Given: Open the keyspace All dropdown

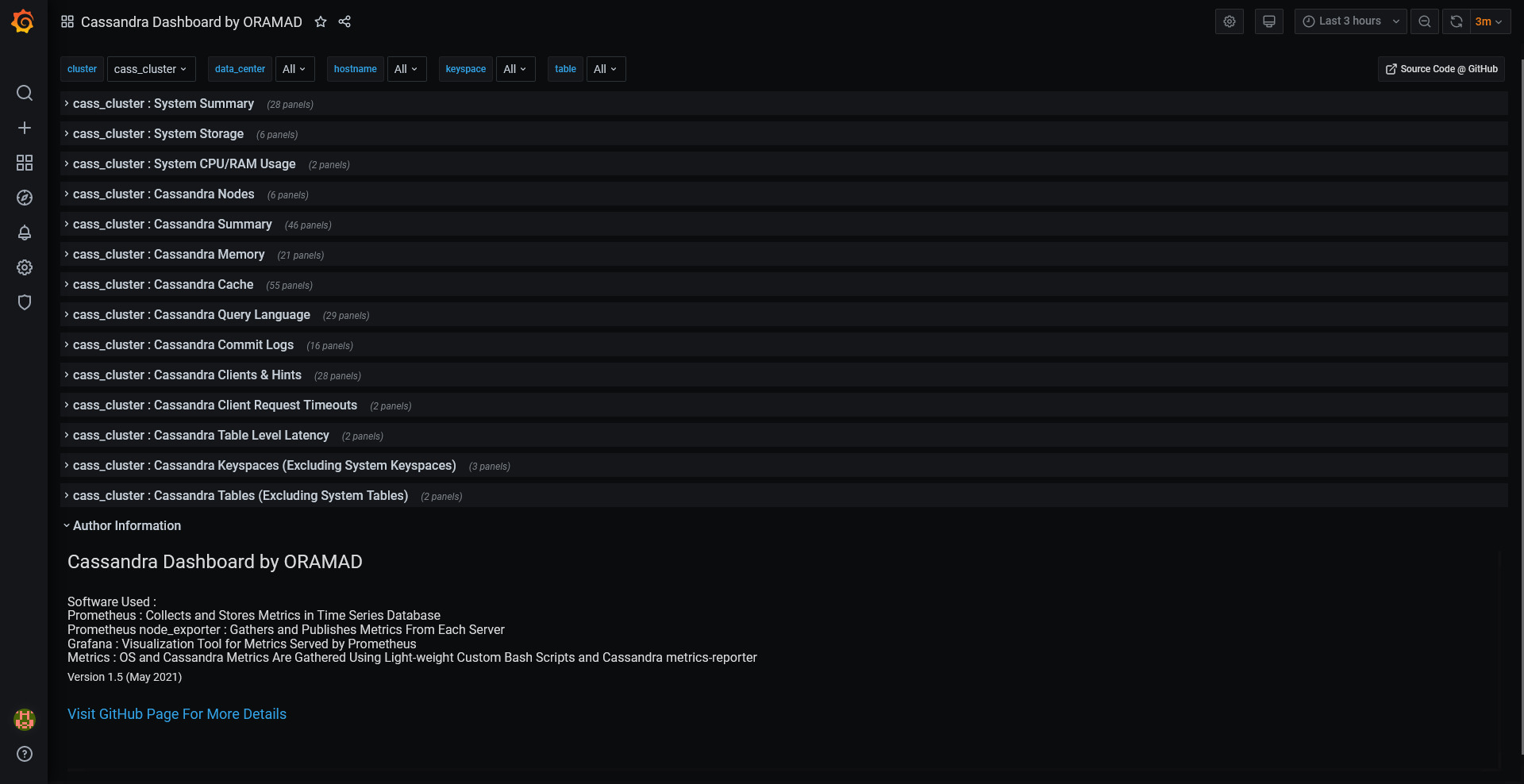Looking at the screenshot, I should click(515, 69).
